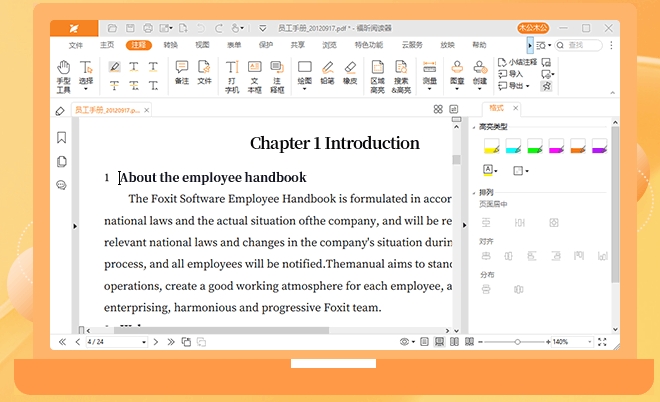Open the Comments panel in left sidebar
This screenshot has height=402, width=660.
click(x=62, y=185)
